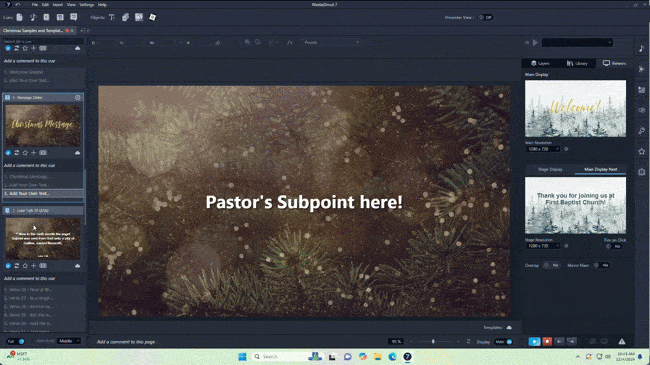Image resolution: width=650 pixels, height=365 pixels.
Task: Open settings gear next to Main Resolution
Action: tap(566, 149)
